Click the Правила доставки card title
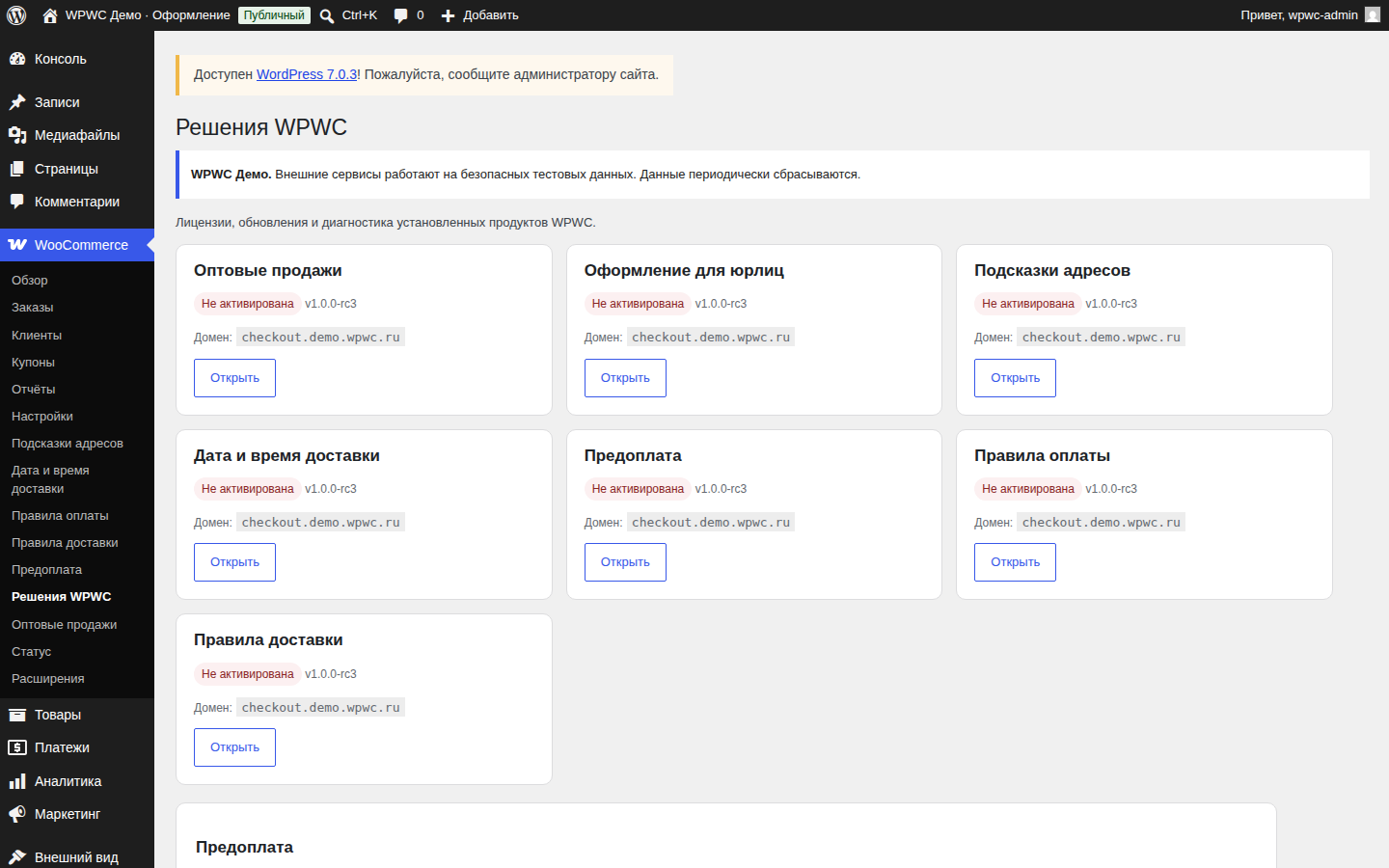This screenshot has height=868, width=1389. 268,640
